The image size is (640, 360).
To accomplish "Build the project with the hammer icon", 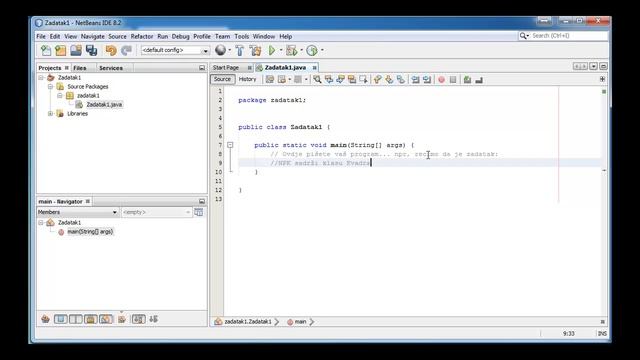I will click(240, 50).
